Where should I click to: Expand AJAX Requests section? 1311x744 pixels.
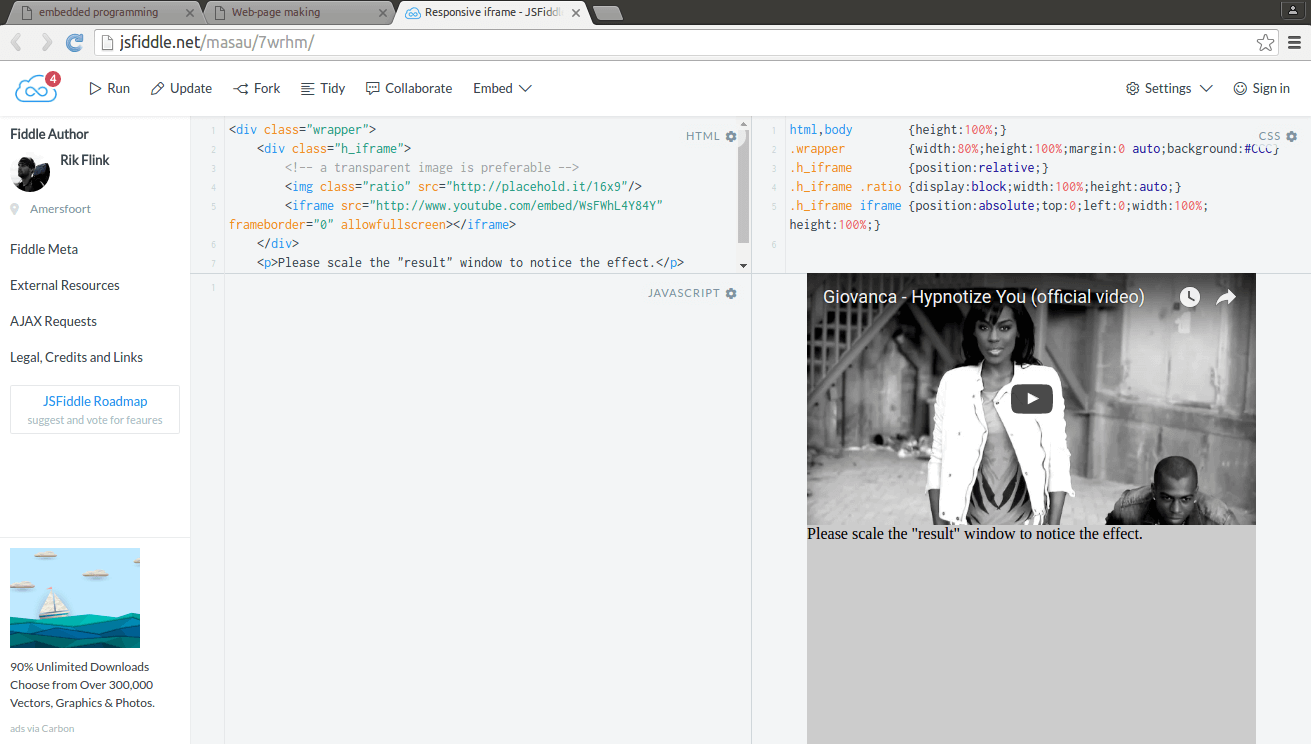53,321
